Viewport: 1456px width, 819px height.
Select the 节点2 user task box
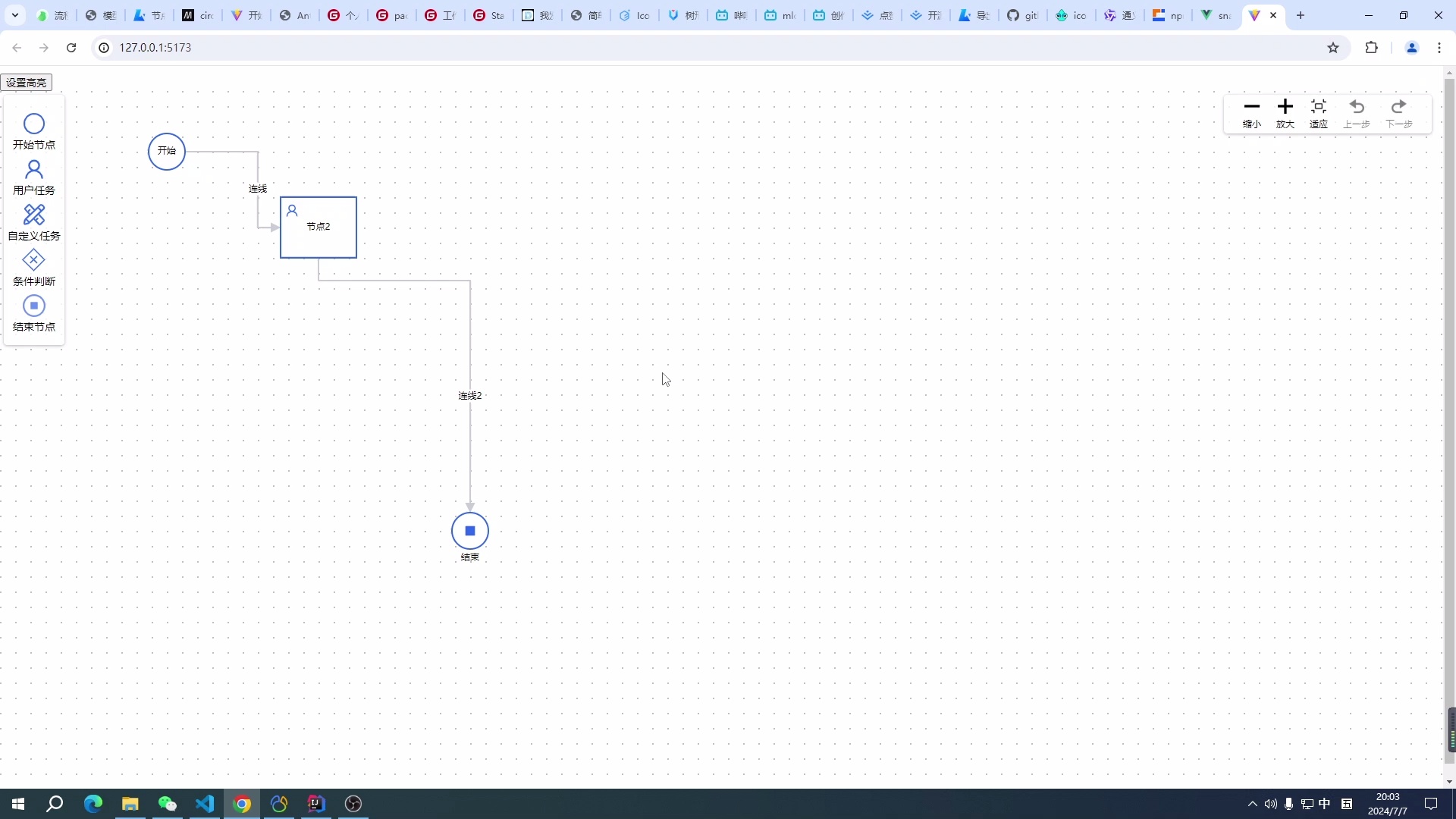click(x=318, y=227)
